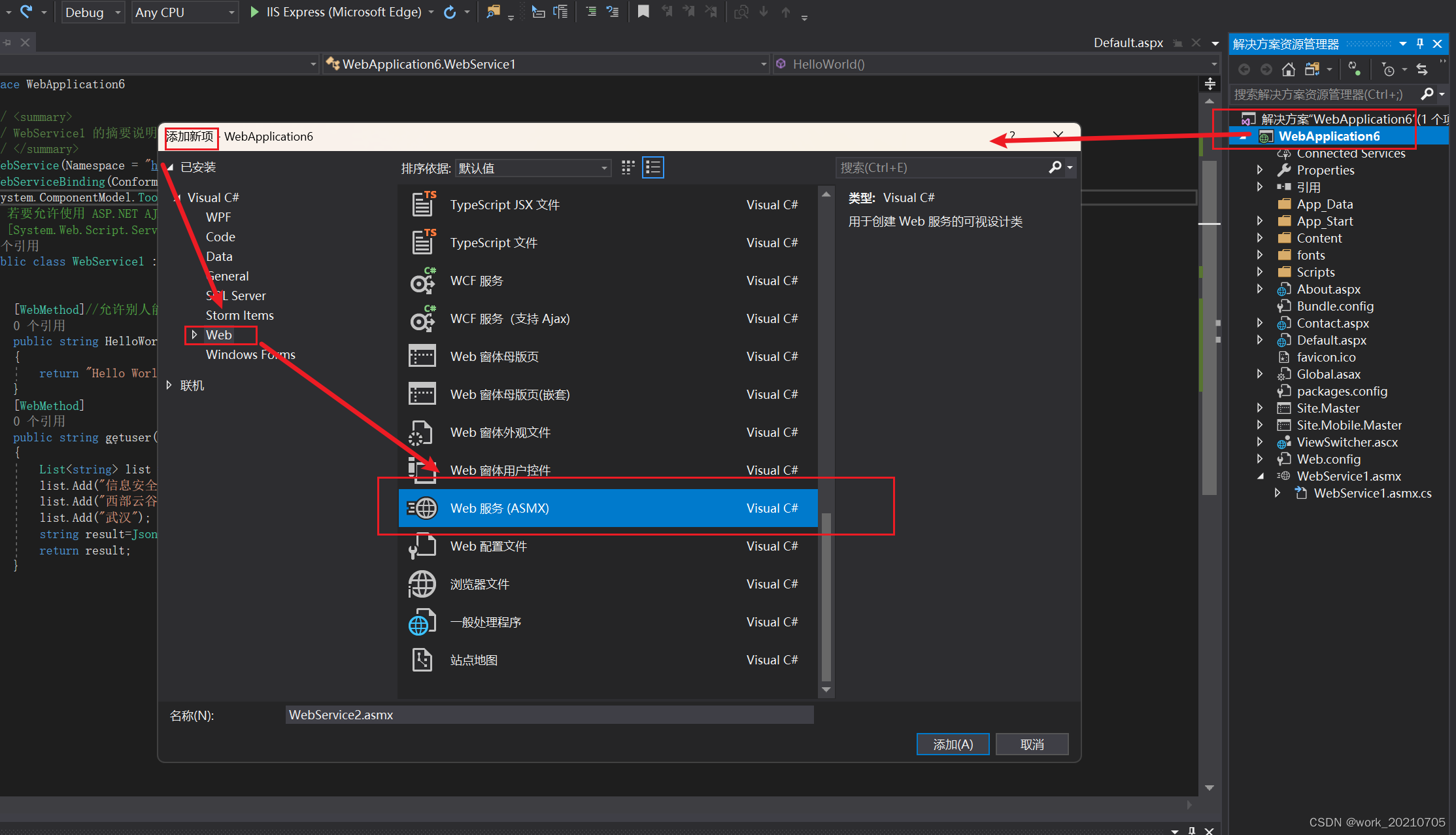Open WebApplication6.WebService1 class dropdown
Image resolution: width=1456 pixels, height=835 pixels.
pos(546,64)
